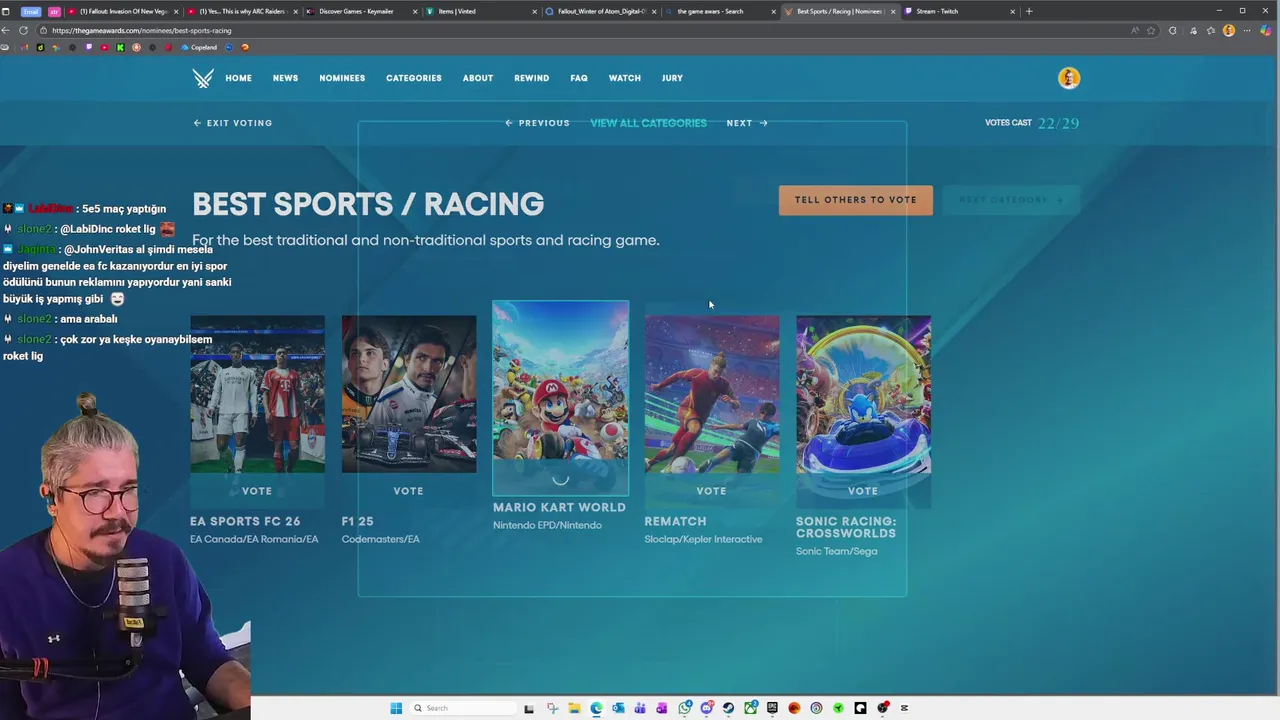This screenshot has height=720, width=1280.
Task: Open the CATEGORIES menu item
Action: (414, 78)
